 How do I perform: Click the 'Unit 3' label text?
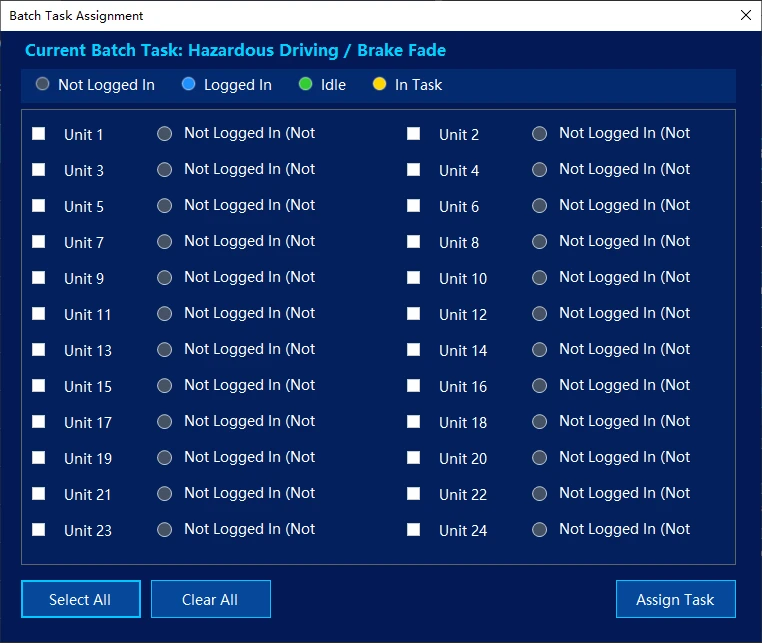pyautogui.click(x=84, y=171)
